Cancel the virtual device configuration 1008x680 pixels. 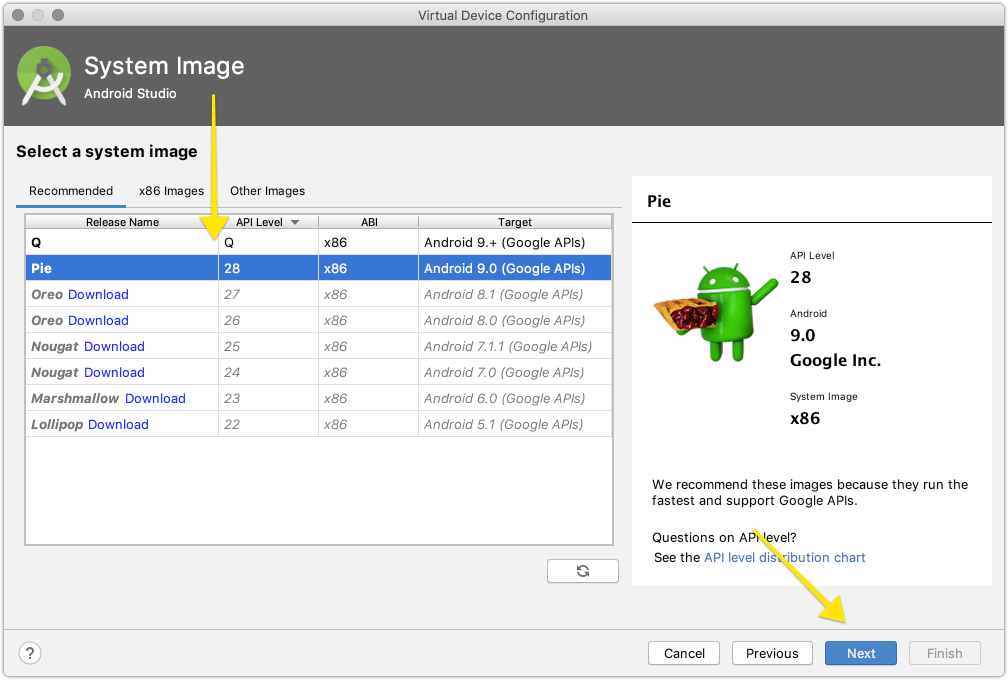click(684, 653)
